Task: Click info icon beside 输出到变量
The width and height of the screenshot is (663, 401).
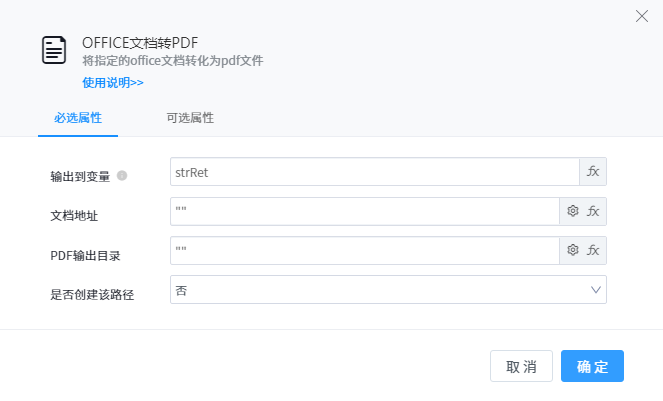Action: pyautogui.click(x=122, y=175)
